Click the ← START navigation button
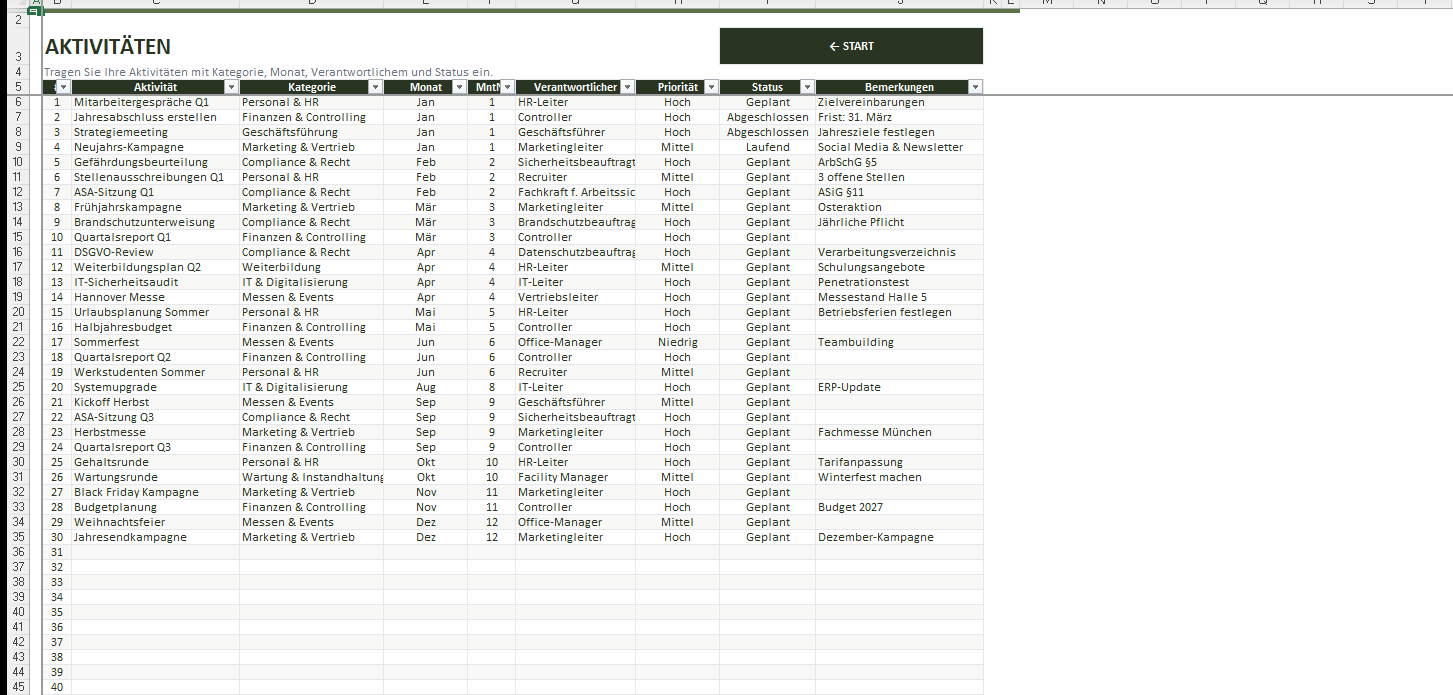Screen dimensions: 1453x695 tap(851, 46)
